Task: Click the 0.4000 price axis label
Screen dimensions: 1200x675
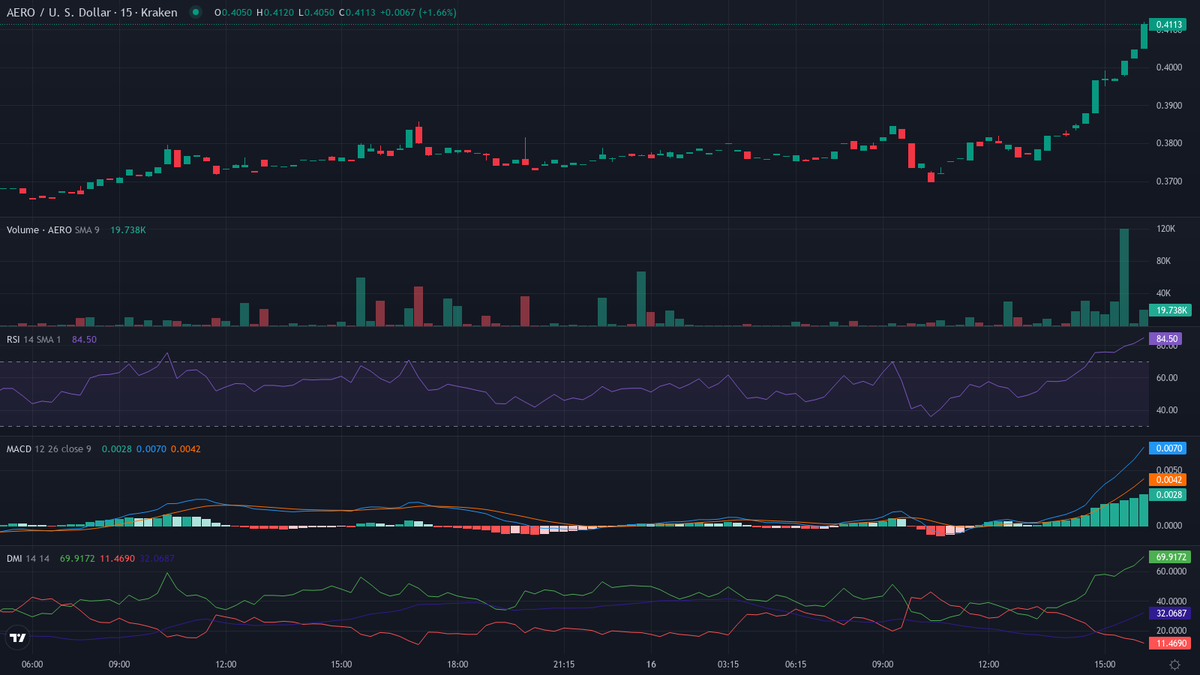Action: tap(1169, 67)
